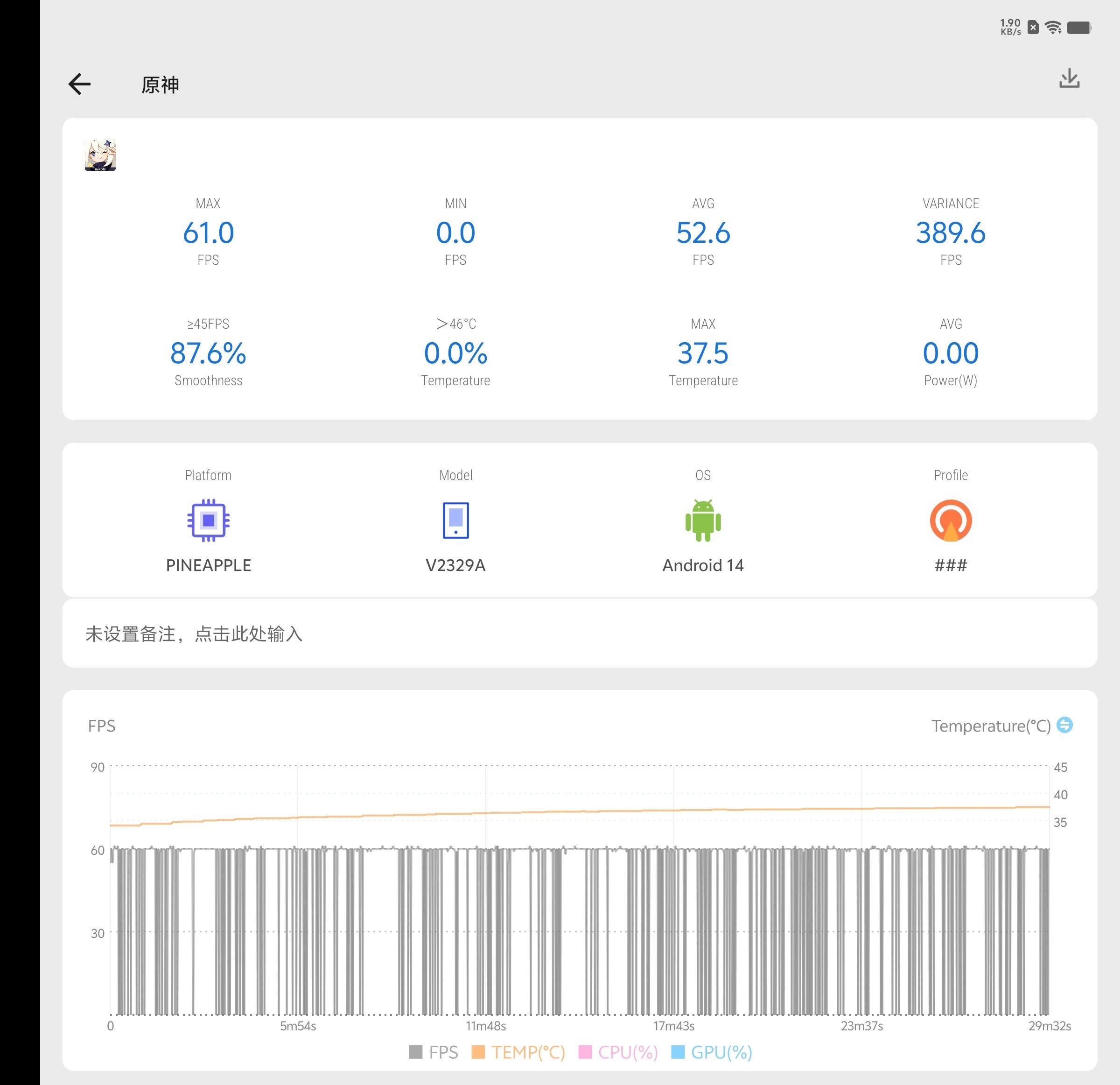Image resolution: width=1120 pixels, height=1085 pixels.
Task: Download the report with export icon
Action: tap(1069, 78)
